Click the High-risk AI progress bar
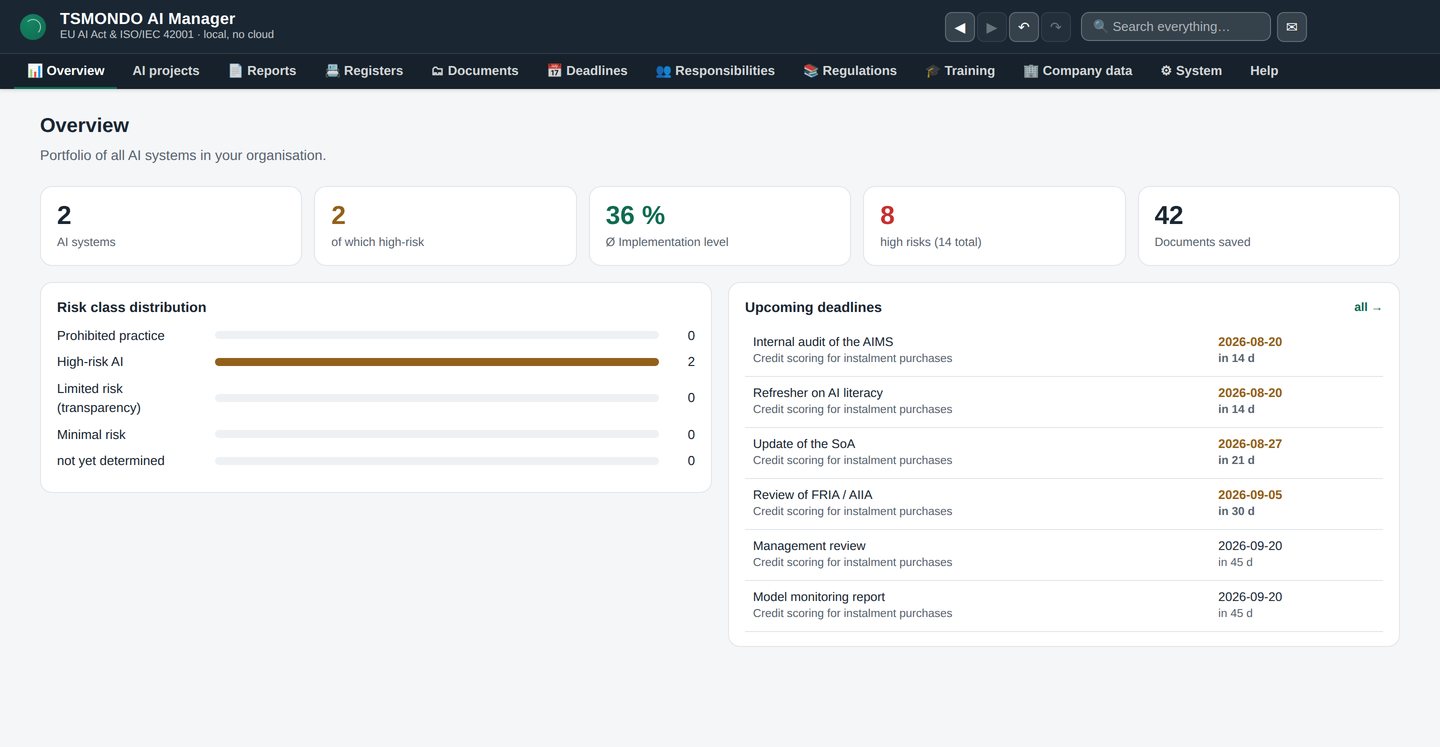 pyautogui.click(x=437, y=362)
